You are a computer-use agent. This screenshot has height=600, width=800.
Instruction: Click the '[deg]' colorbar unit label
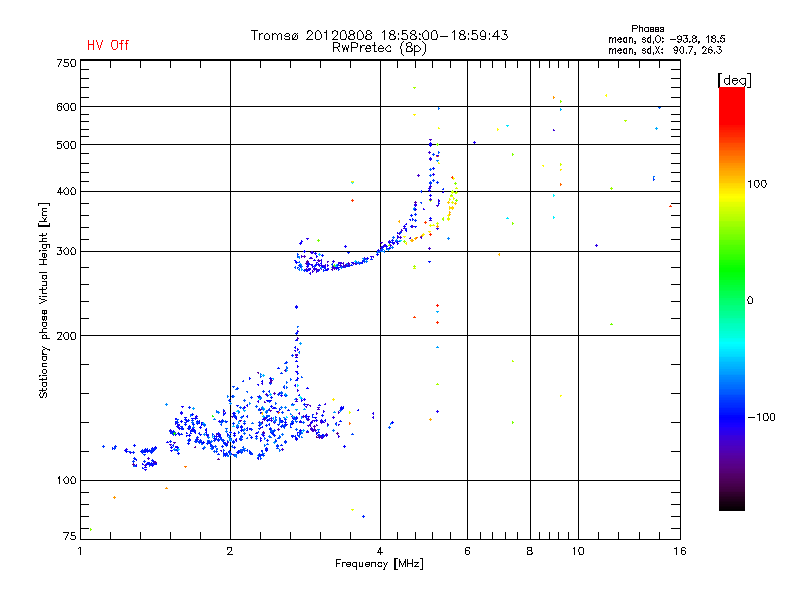point(734,80)
